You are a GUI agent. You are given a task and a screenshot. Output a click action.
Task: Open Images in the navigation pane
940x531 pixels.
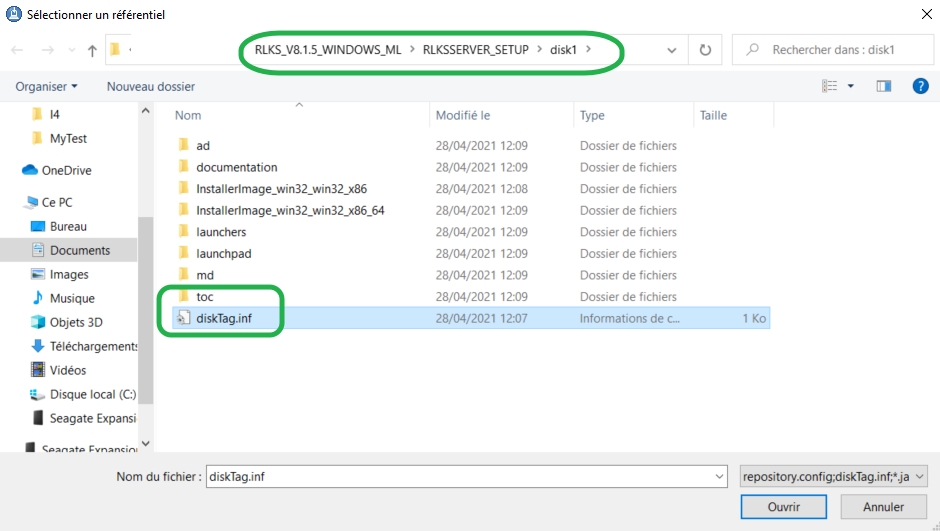[x=69, y=274]
